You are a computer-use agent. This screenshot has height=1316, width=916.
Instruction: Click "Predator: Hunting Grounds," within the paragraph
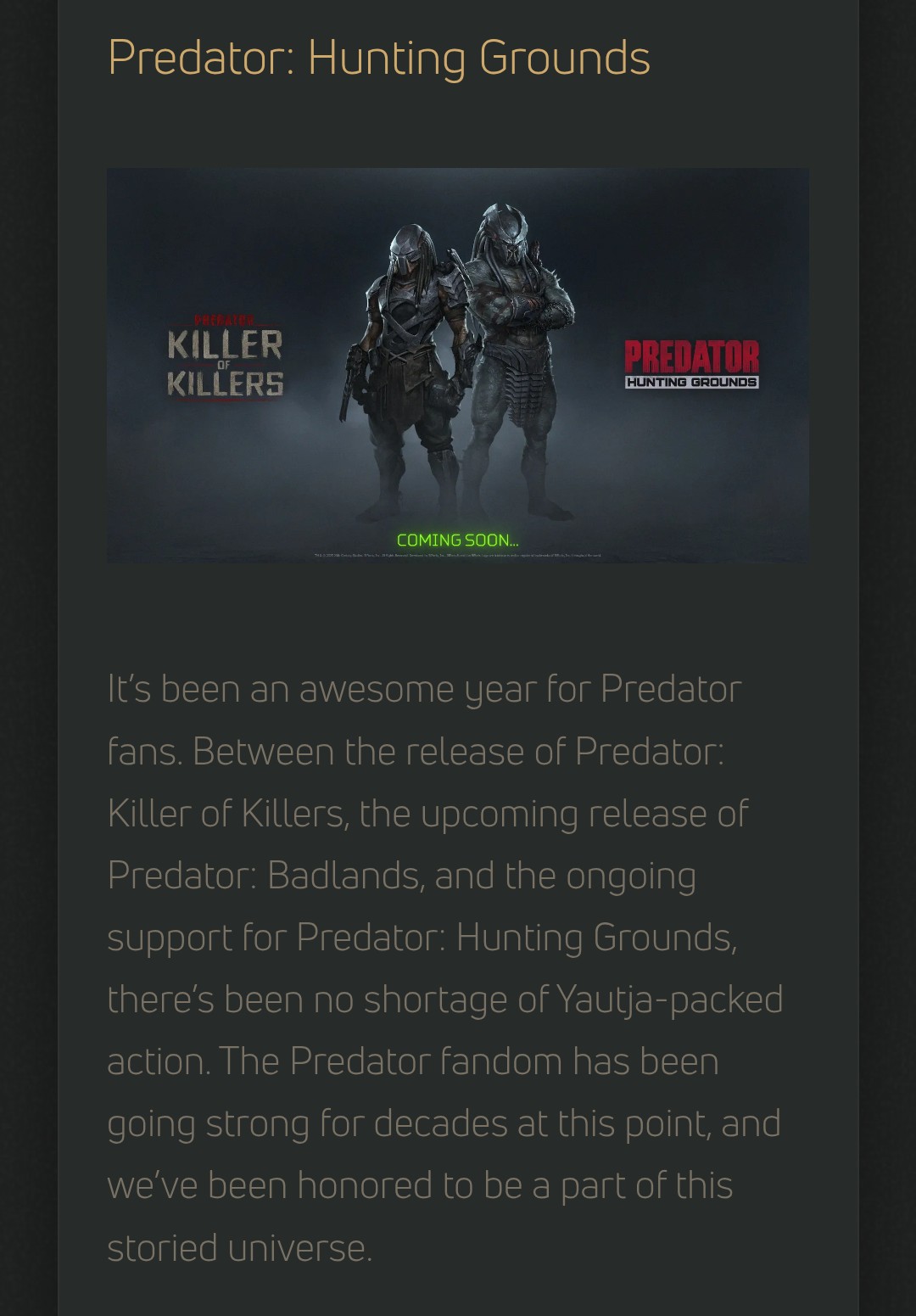(x=517, y=938)
